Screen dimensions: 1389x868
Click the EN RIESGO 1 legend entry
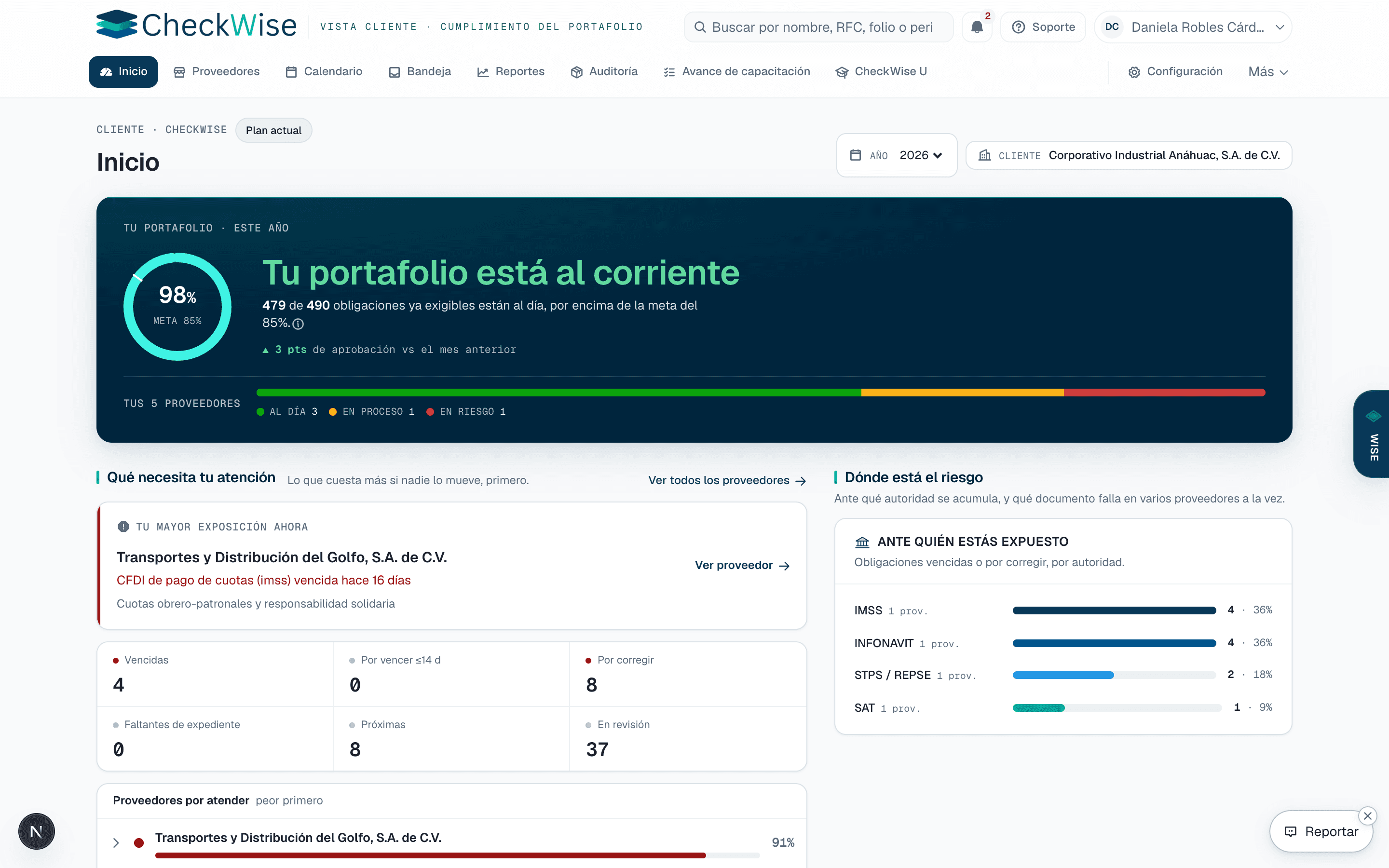pos(466,412)
